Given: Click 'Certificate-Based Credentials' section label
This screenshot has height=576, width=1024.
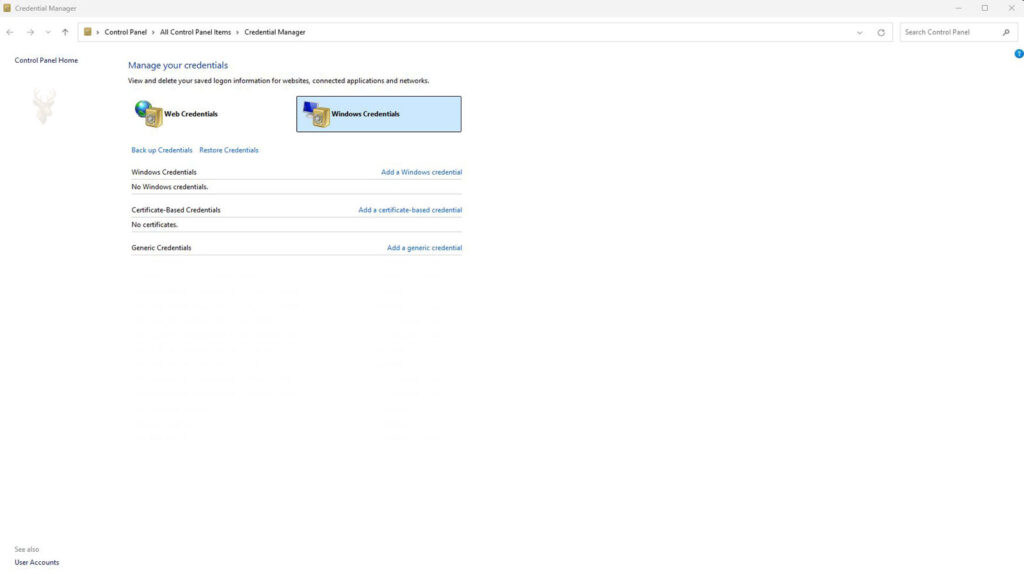Looking at the screenshot, I should (x=176, y=210).
